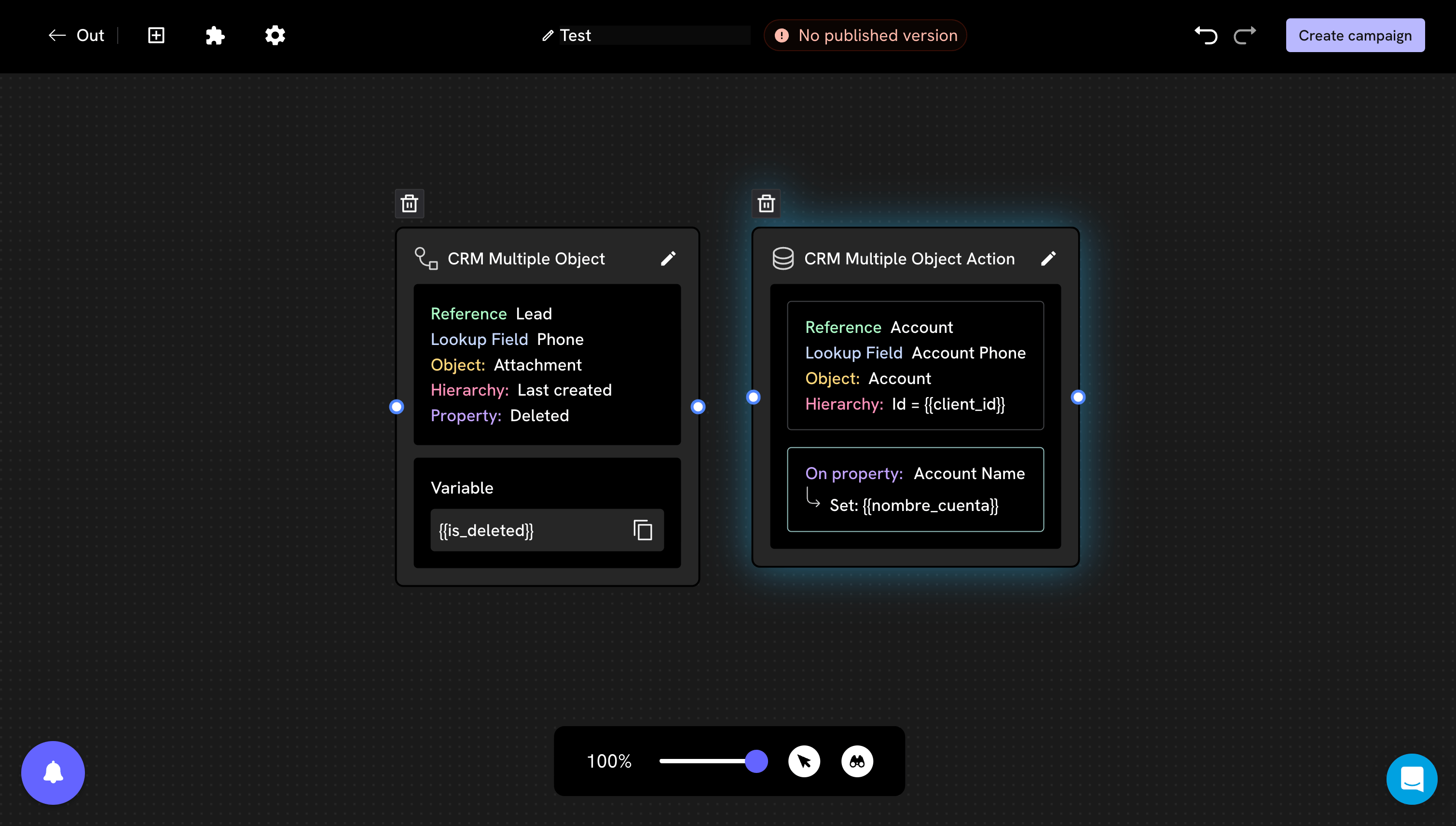
Task: Click 'Lookup Field Account Phone' text
Action: 915,353
